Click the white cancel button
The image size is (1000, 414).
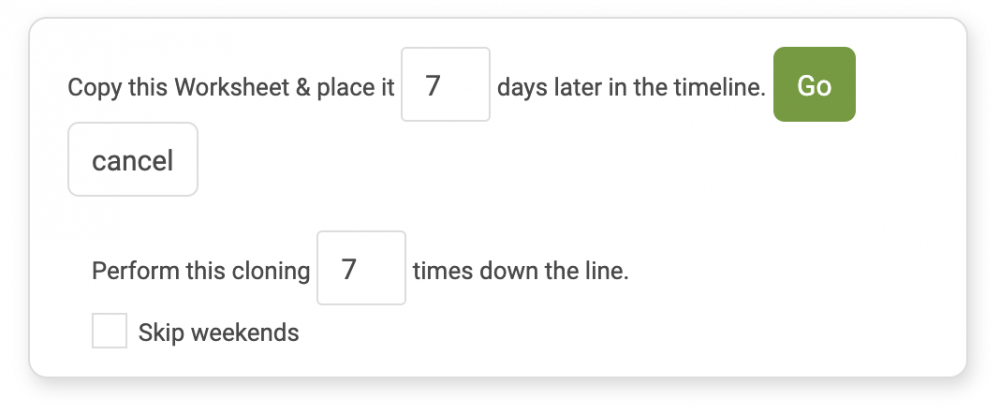click(x=133, y=159)
